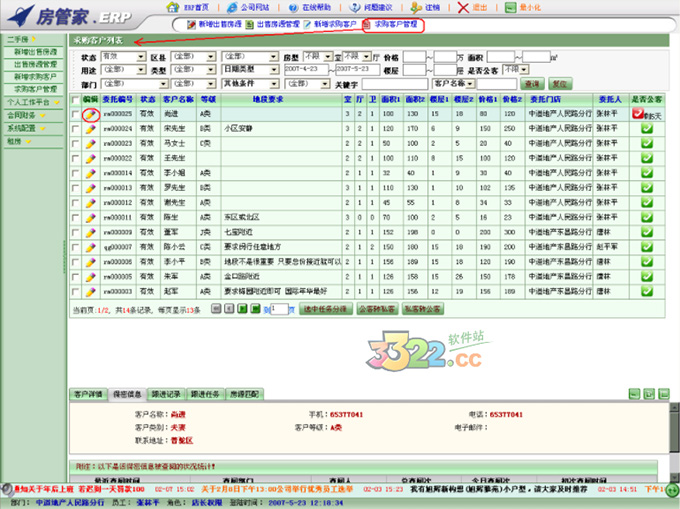Click the edit pencil for customer xw000025
The height and width of the screenshot is (509, 680).
click(x=90, y=115)
